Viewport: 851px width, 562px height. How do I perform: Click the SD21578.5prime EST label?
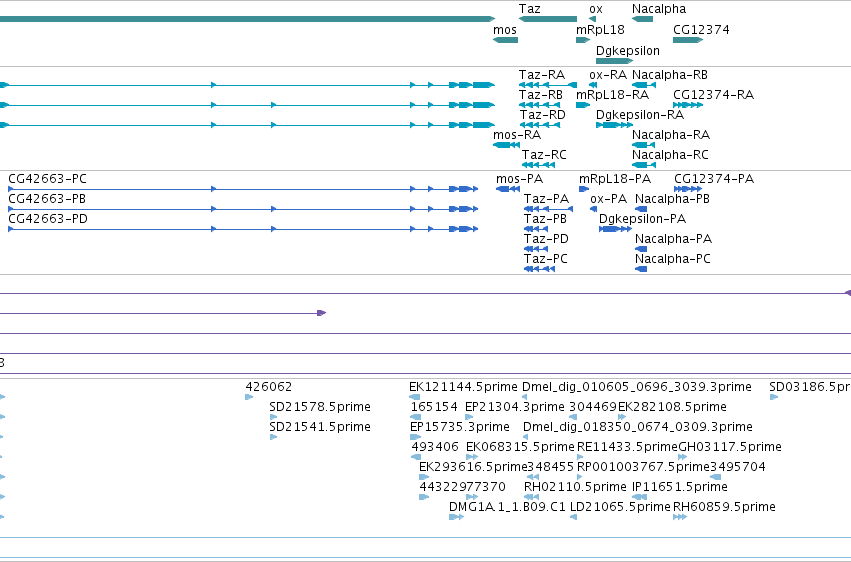[x=320, y=407]
